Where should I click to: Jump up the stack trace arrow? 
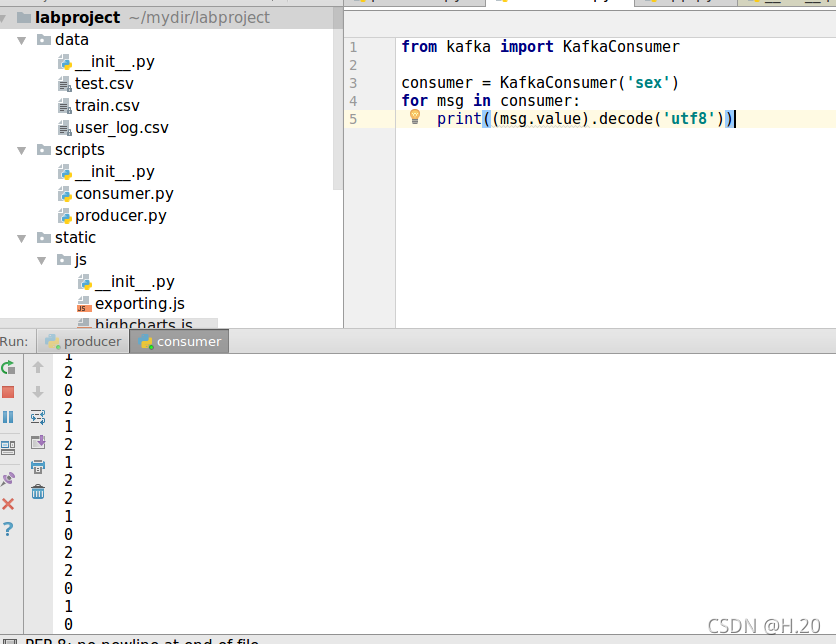click(38, 367)
